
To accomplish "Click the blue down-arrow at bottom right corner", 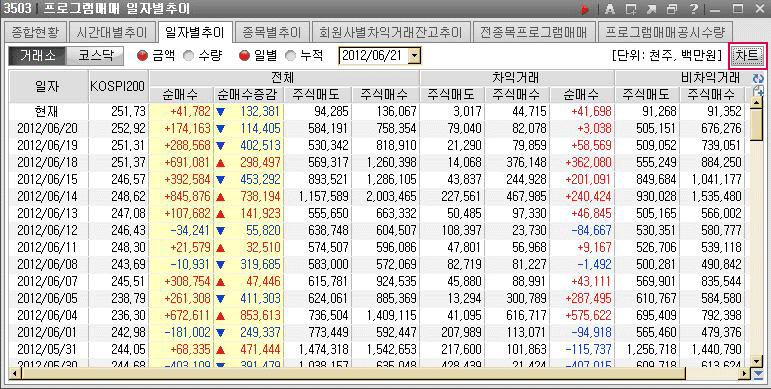I will point(758,375).
